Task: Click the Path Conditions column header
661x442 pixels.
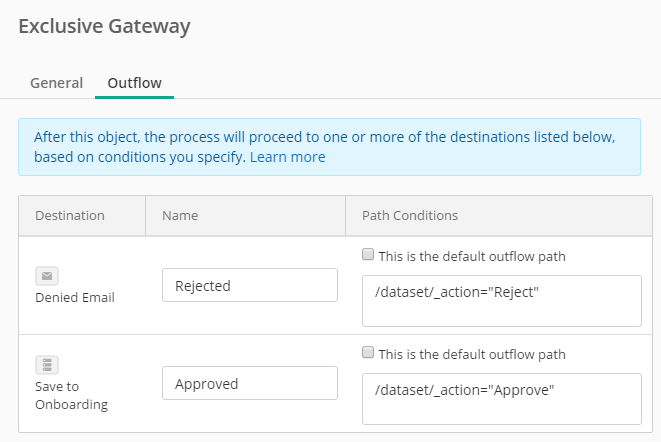Action: tap(410, 216)
